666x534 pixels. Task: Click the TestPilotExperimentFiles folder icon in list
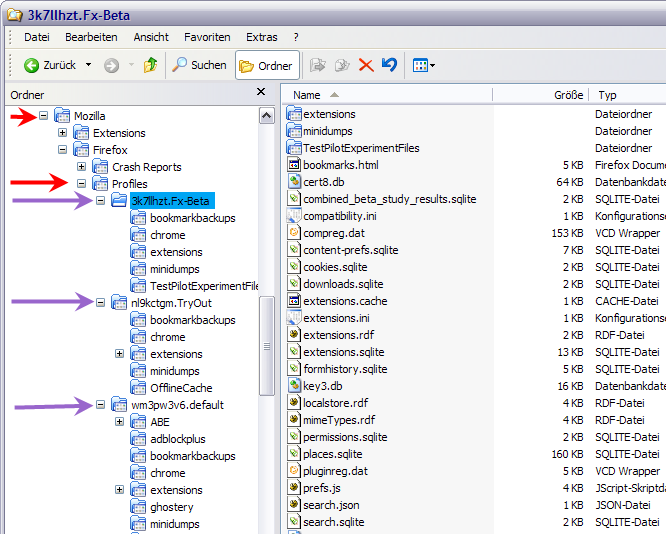point(294,148)
